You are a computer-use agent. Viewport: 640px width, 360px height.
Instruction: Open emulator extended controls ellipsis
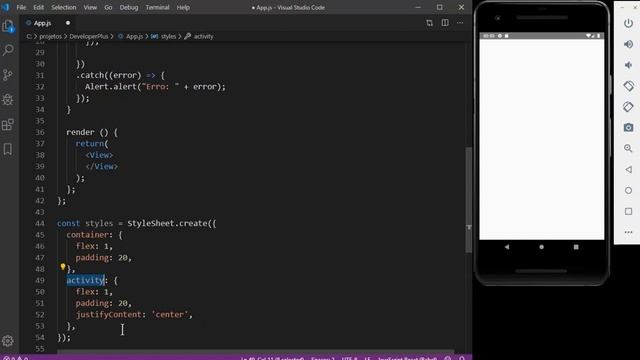[628, 232]
